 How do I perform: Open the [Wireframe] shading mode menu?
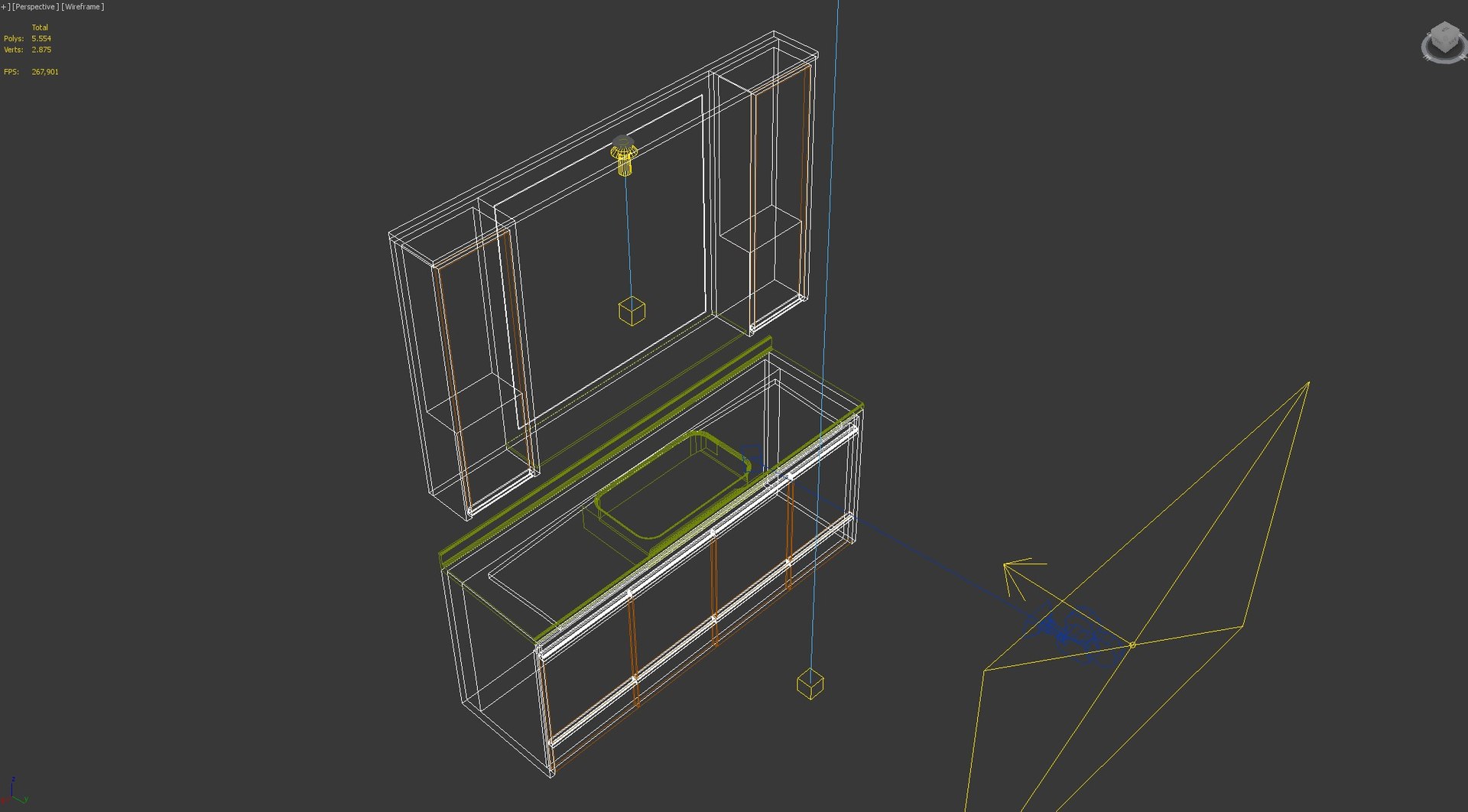pyautogui.click(x=82, y=7)
